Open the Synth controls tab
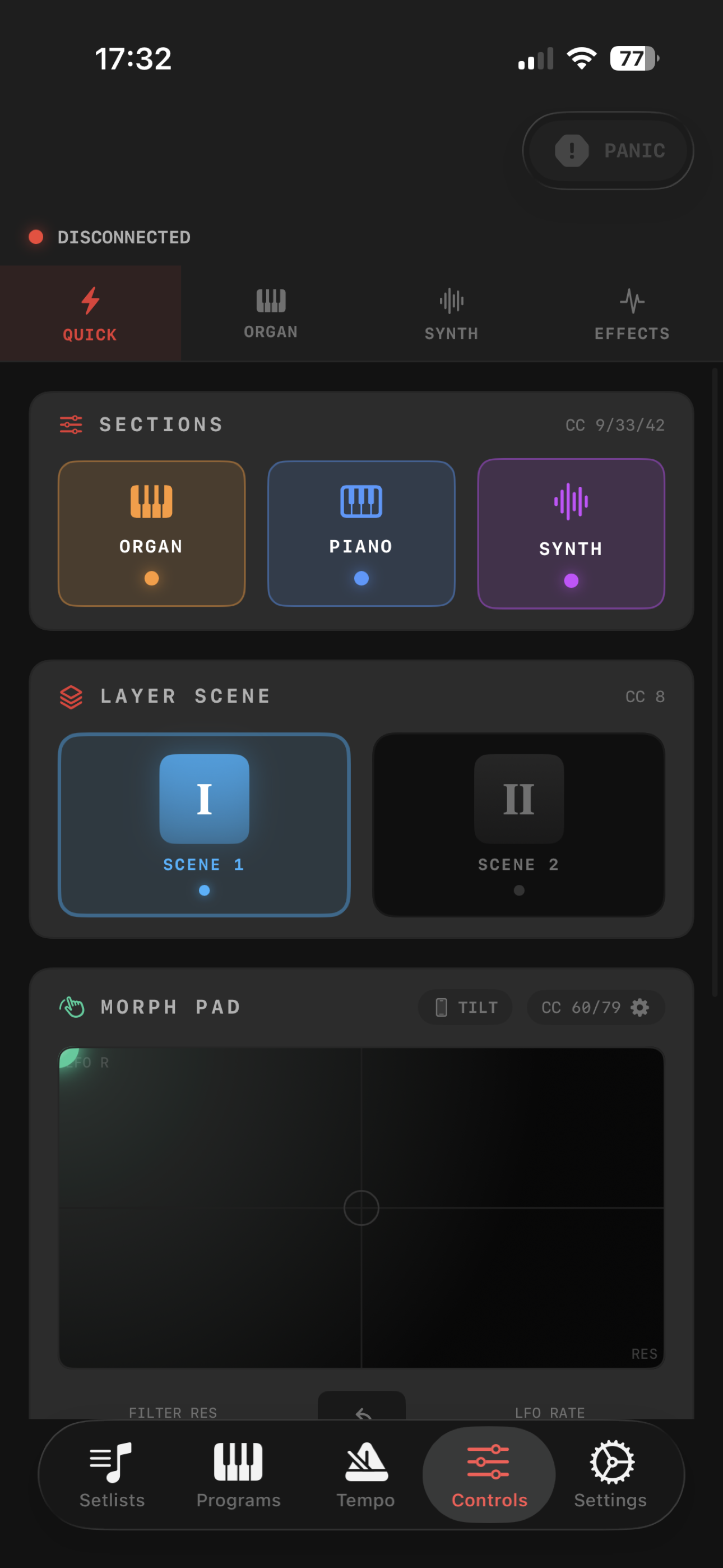723x1568 pixels. [451, 314]
